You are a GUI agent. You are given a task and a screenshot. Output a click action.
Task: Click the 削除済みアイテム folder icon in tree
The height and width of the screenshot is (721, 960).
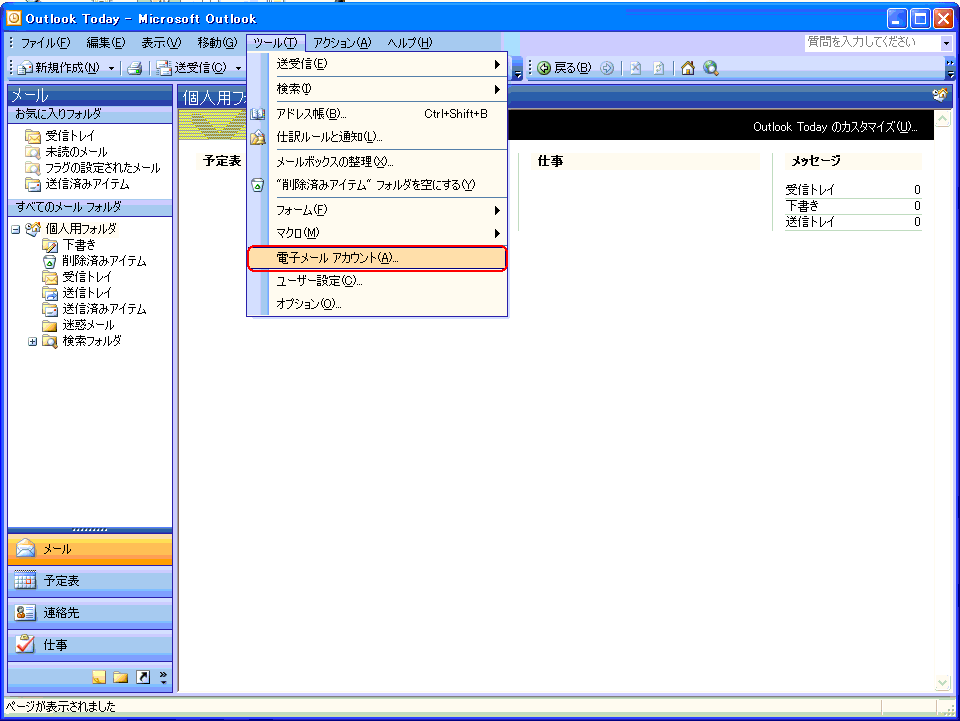[x=50, y=261]
